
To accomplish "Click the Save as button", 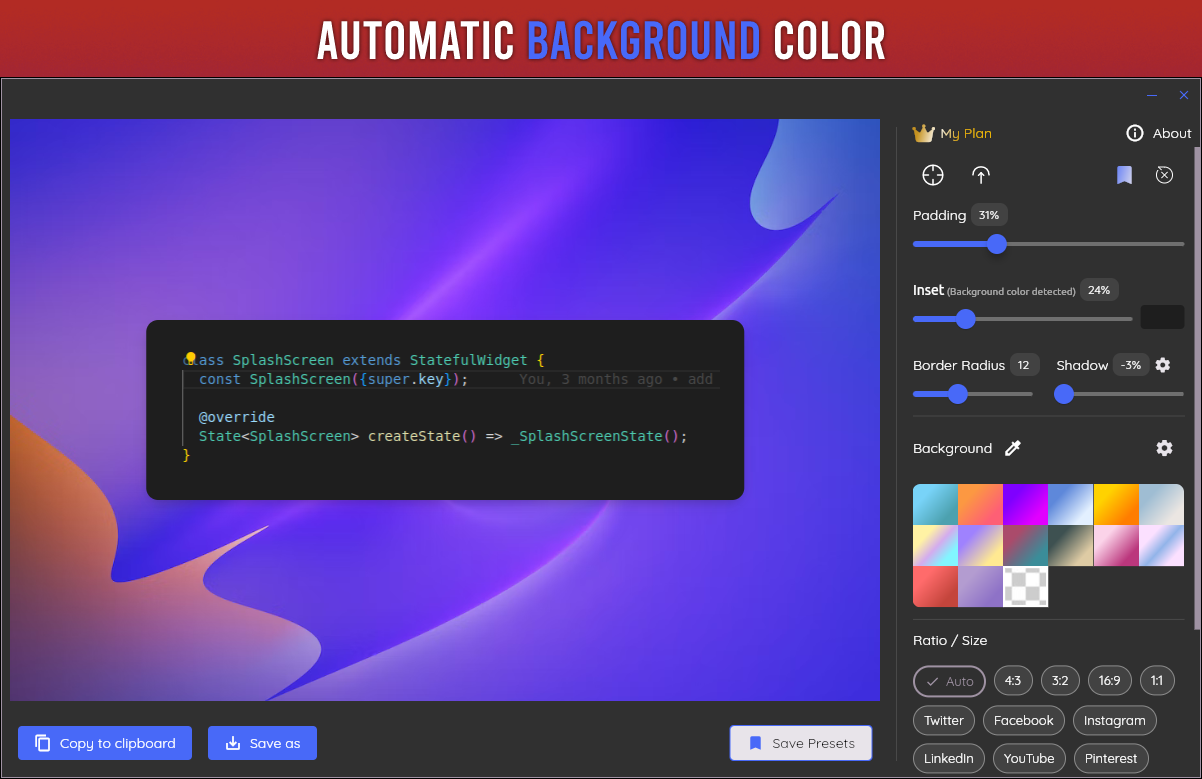I will (x=262, y=743).
